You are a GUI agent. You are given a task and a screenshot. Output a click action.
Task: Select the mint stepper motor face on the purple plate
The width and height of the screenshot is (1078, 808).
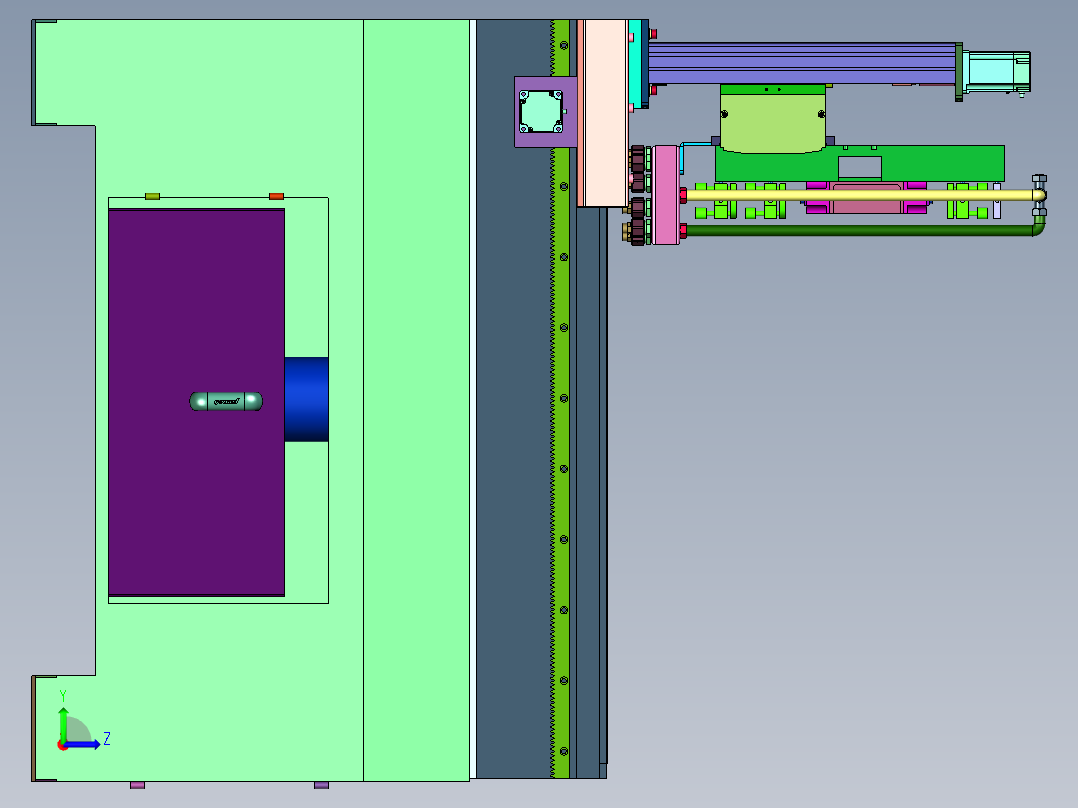point(541,111)
